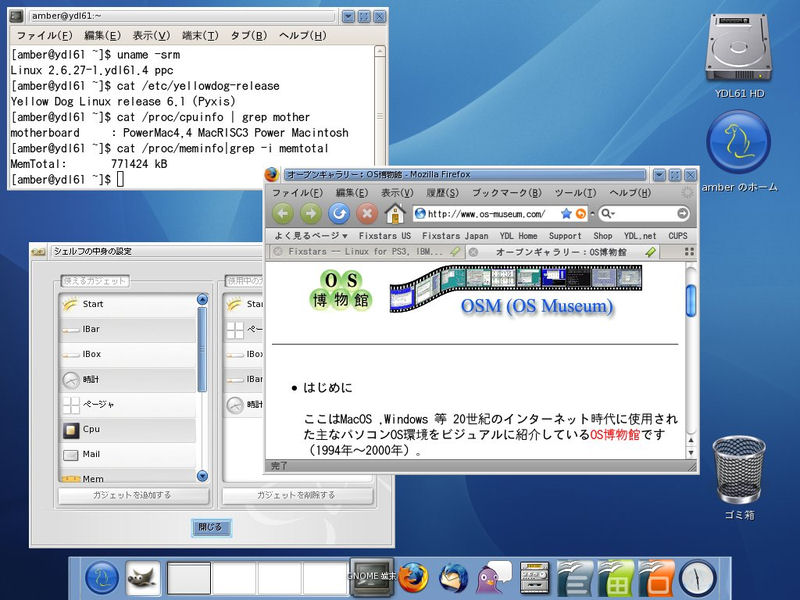The width and height of the screenshot is (800, 600).
Task: Click the clock gadget in the dock
Action: pos(697,578)
